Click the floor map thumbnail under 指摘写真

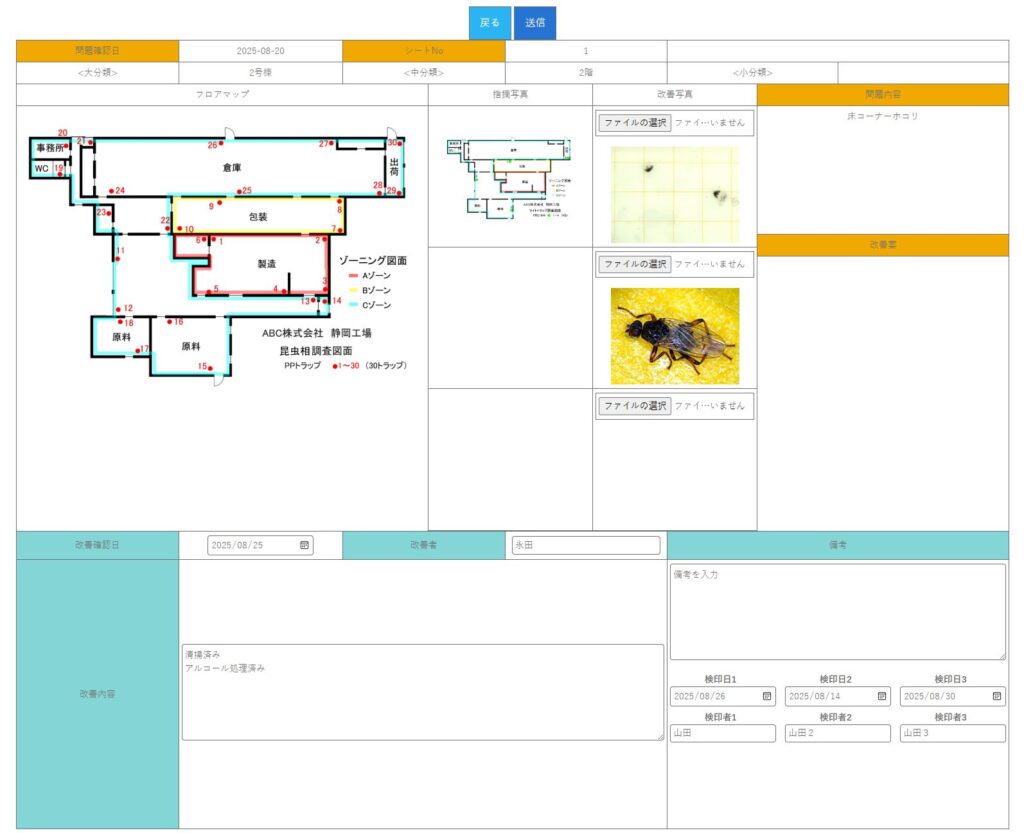pyautogui.click(x=510, y=176)
